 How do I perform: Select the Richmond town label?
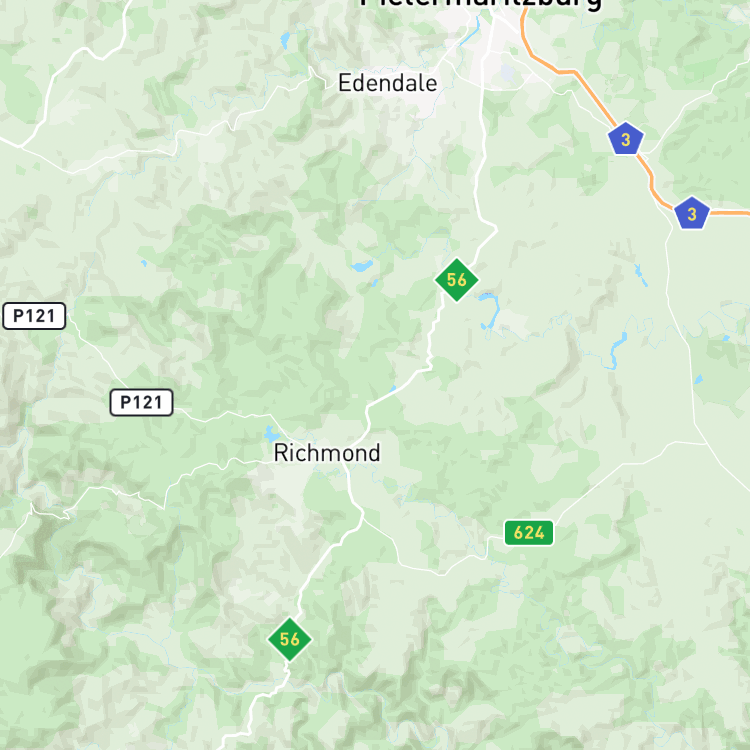(x=327, y=452)
